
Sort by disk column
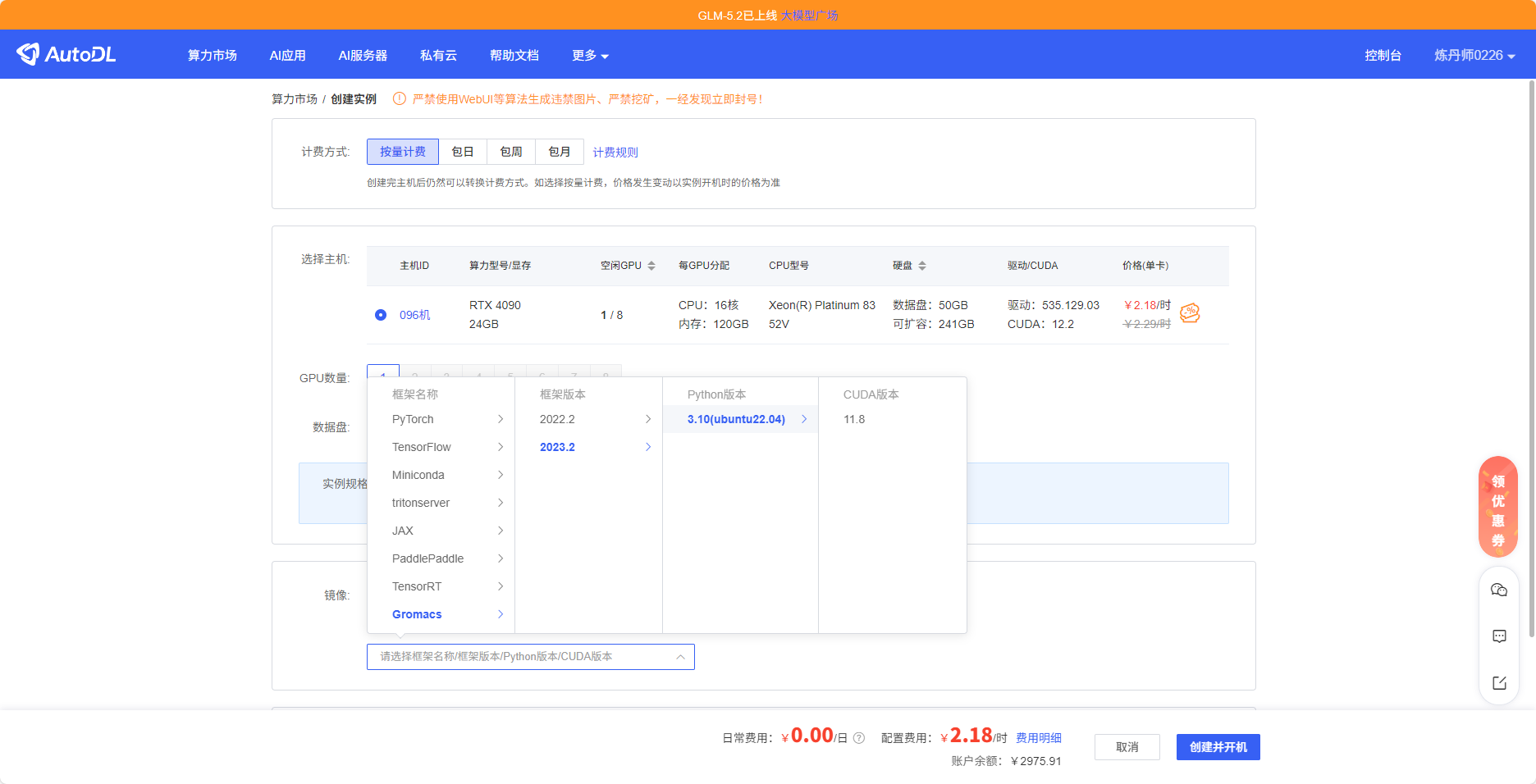922,266
